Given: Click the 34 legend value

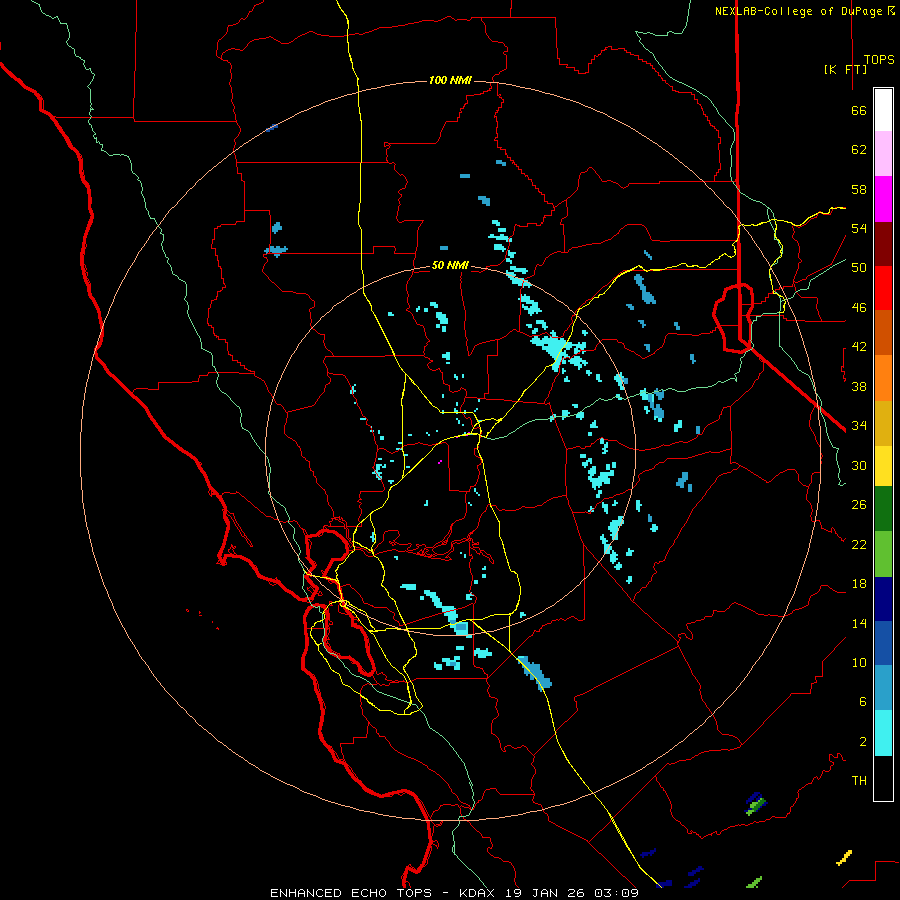Looking at the screenshot, I should tap(859, 426).
